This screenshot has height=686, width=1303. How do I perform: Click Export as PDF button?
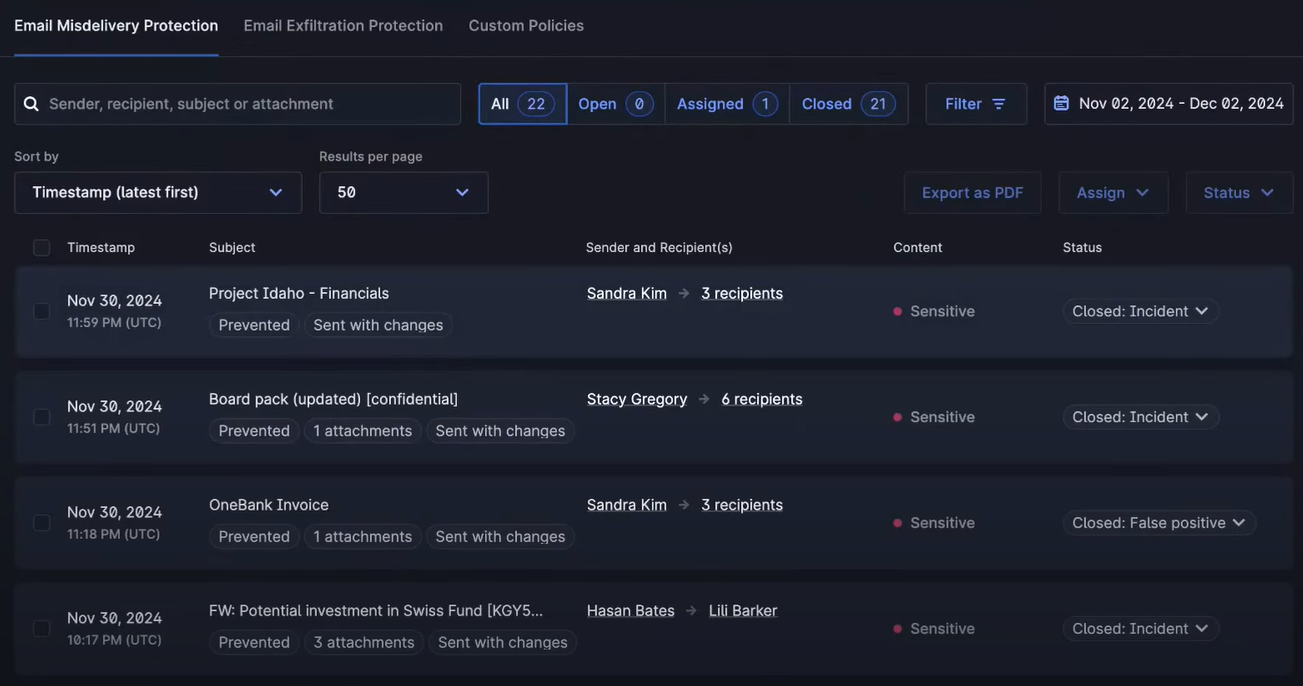click(972, 192)
